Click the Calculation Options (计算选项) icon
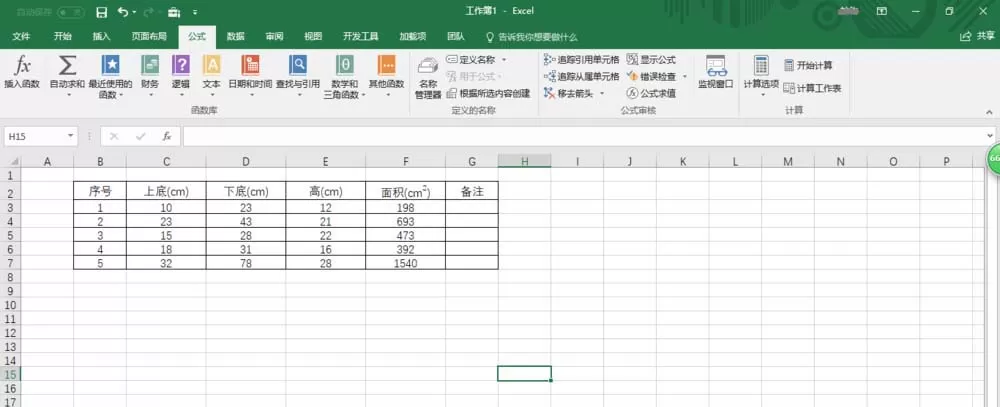This screenshot has width=1000, height=407. (x=761, y=65)
